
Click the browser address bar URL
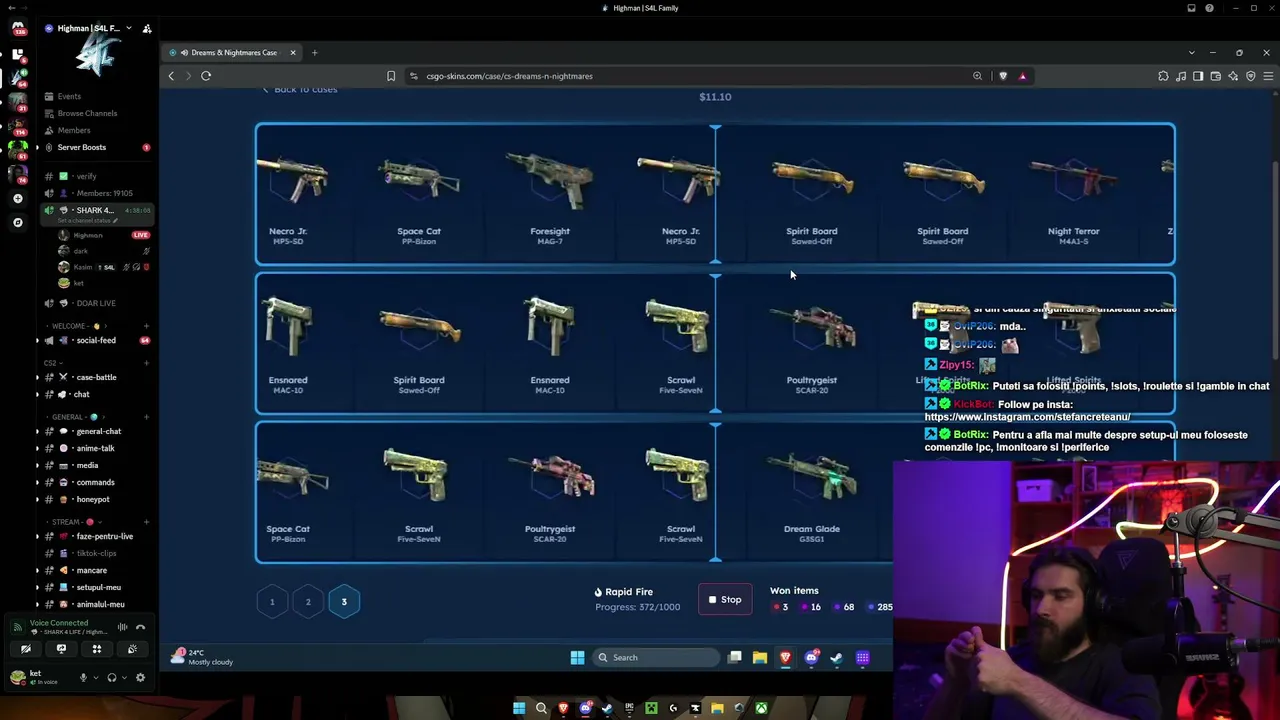coord(509,76)
